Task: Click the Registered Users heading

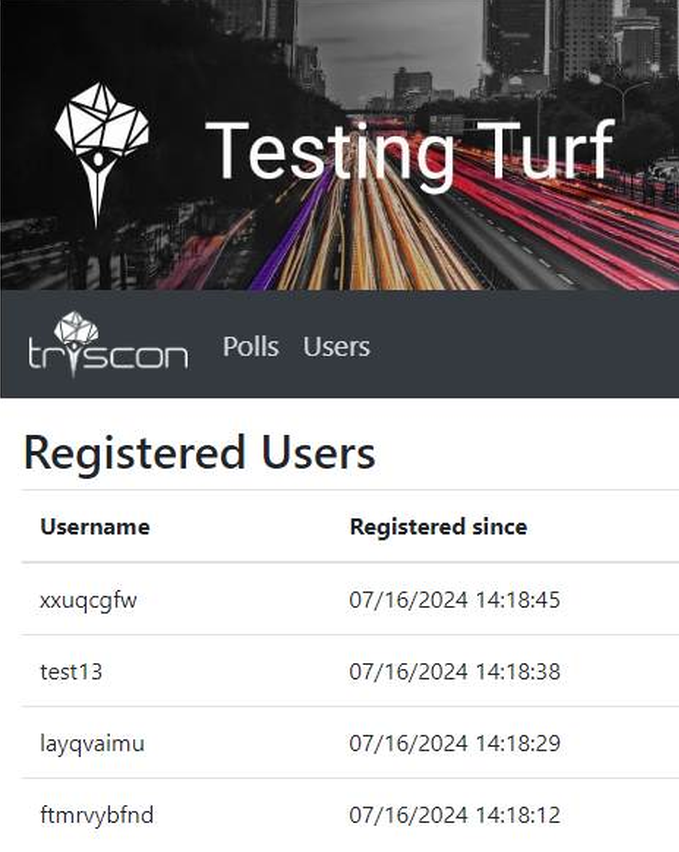Action: tap(199, 453)
